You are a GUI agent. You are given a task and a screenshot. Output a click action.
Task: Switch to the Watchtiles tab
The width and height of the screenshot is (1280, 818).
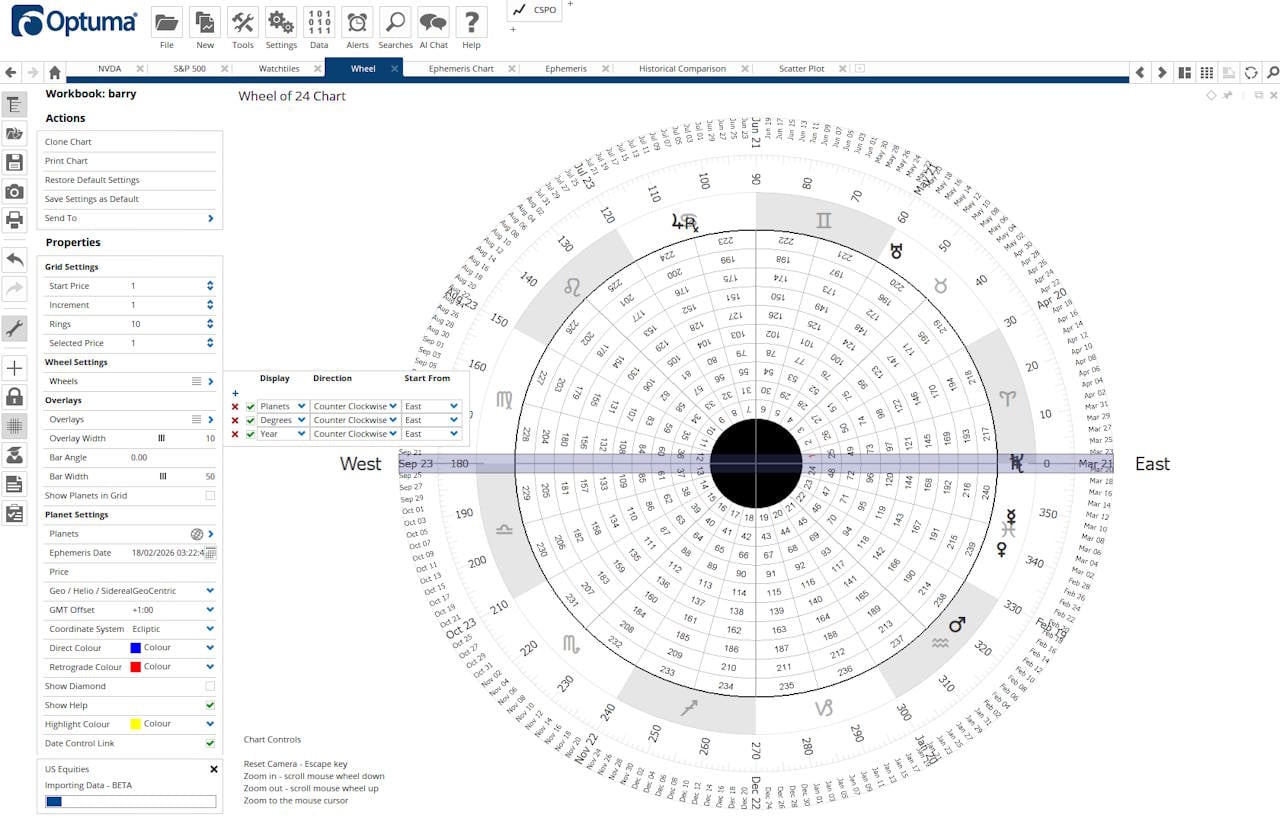(x=279, y=69)
